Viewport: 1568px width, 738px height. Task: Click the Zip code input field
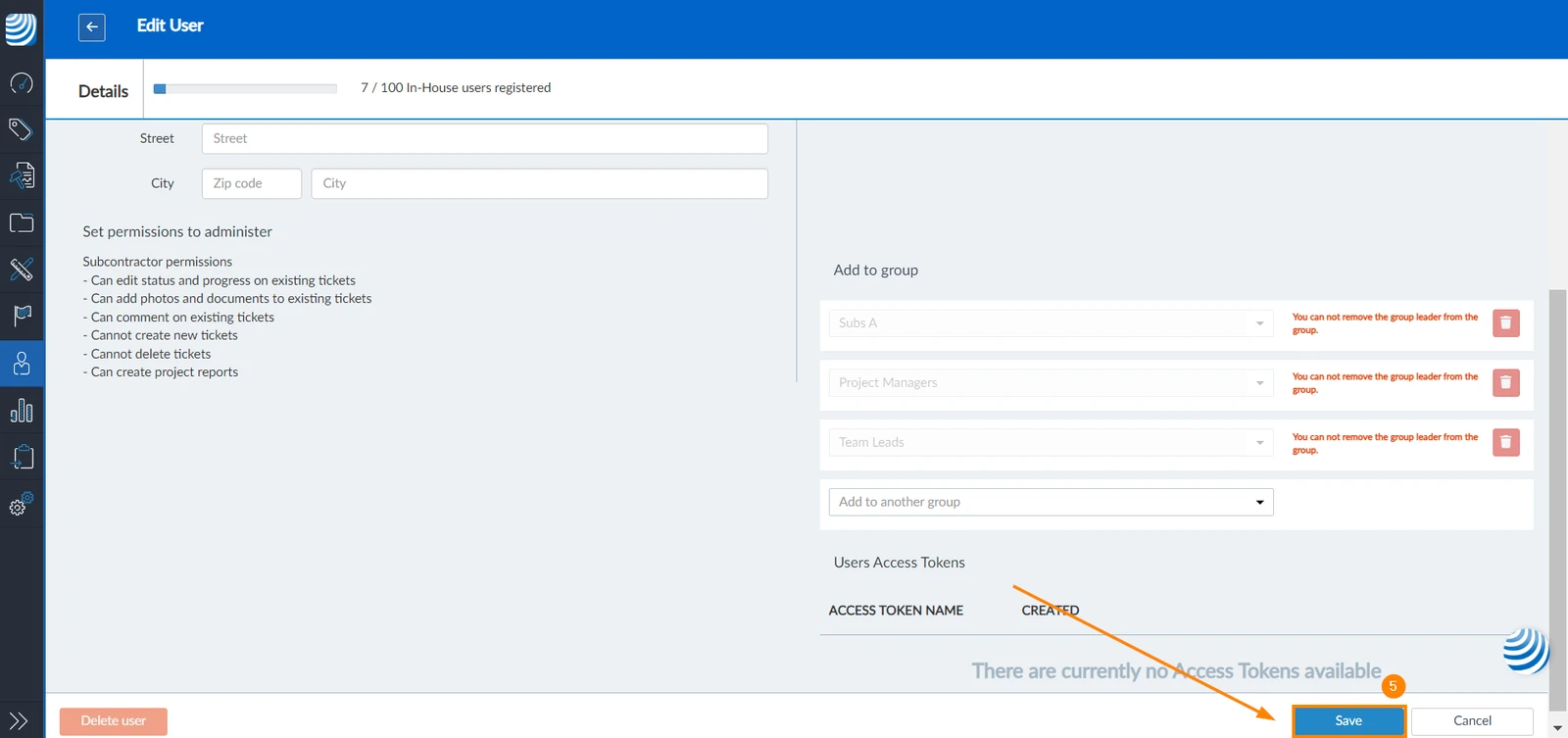252,183
